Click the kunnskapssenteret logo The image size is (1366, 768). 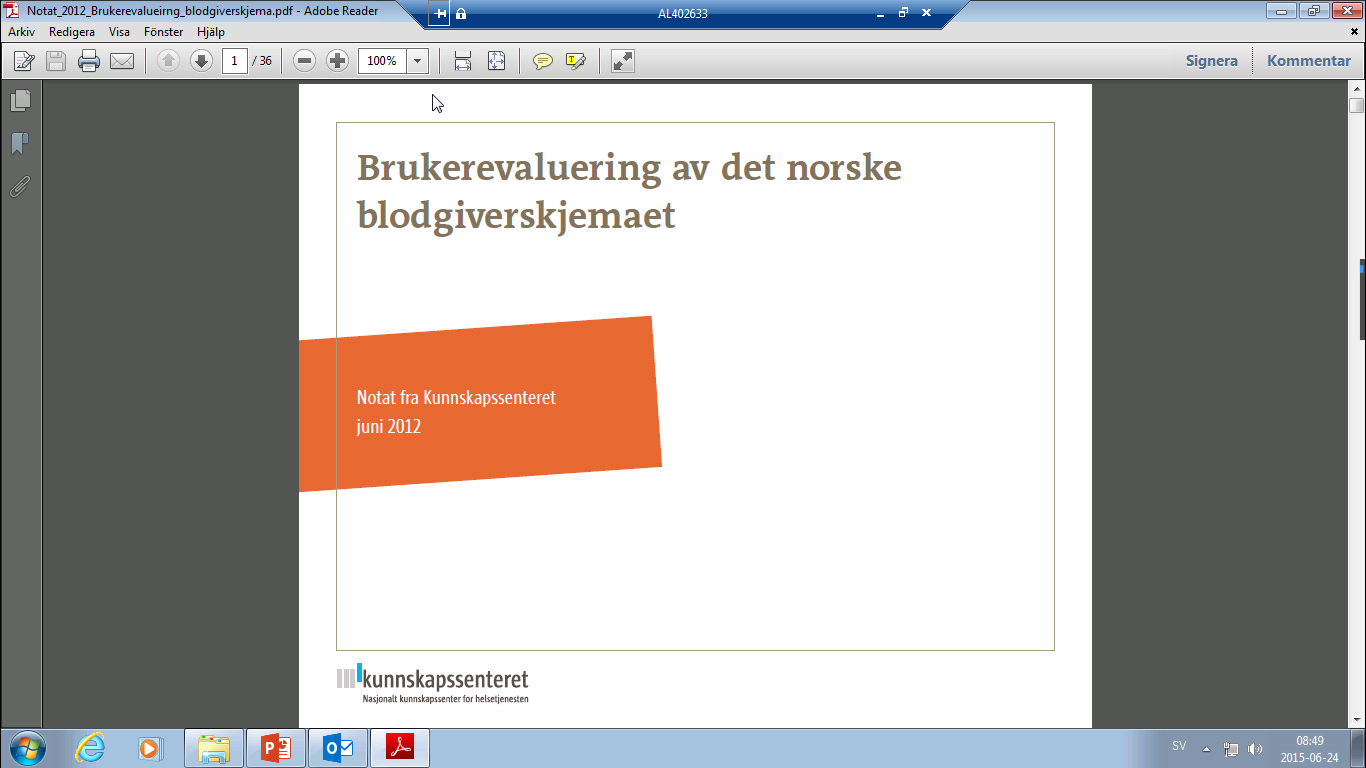[433, 683]
